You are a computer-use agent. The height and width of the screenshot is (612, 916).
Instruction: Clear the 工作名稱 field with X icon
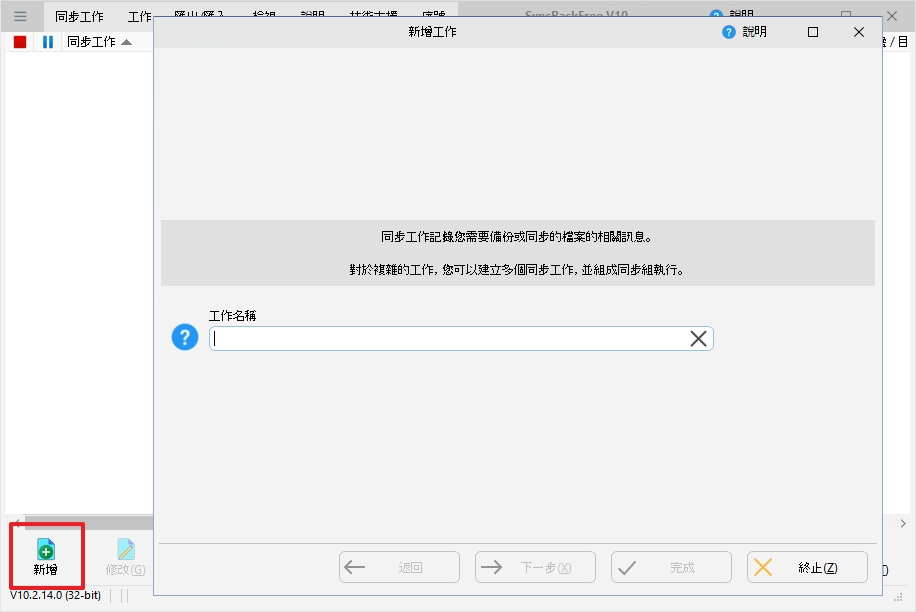(x=698, y=339)
